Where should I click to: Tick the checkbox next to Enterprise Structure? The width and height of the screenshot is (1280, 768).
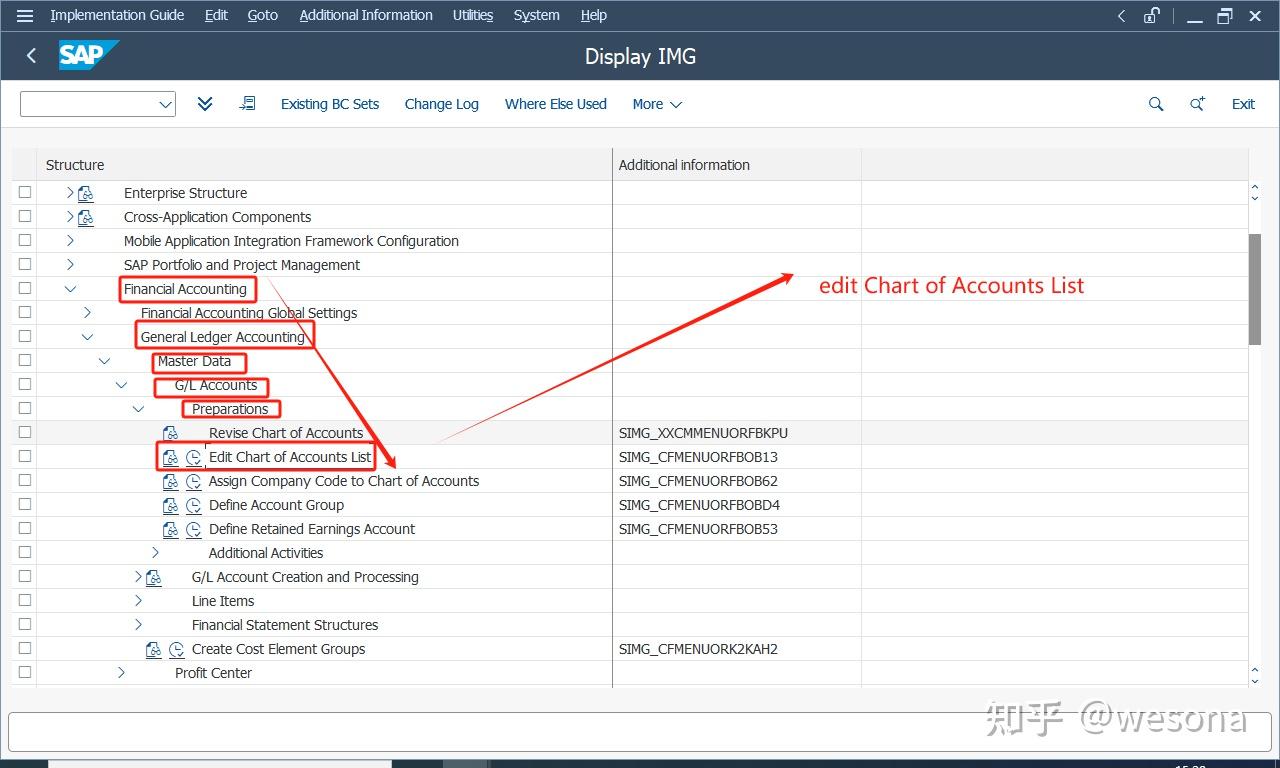tap(24, 191)
